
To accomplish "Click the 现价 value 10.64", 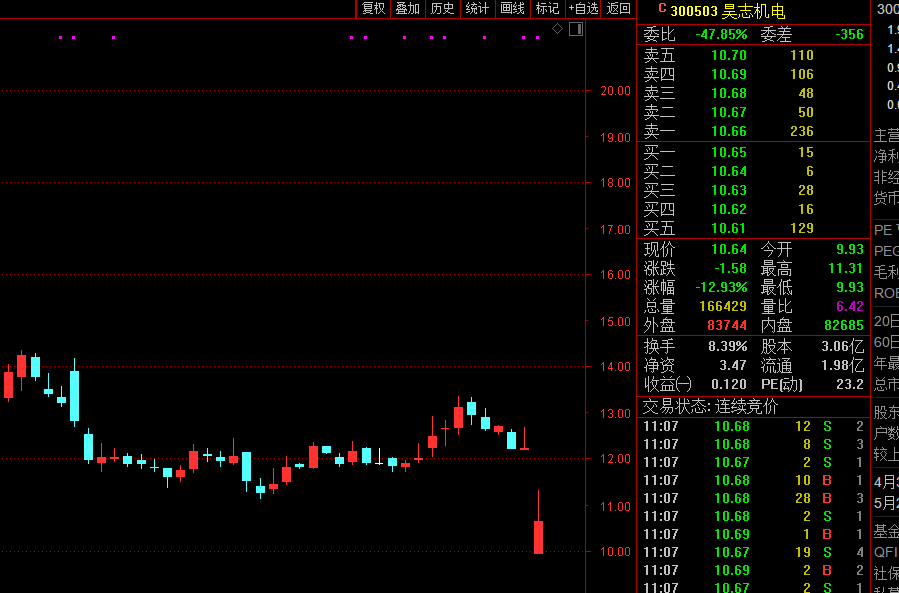I will point(729,249).
